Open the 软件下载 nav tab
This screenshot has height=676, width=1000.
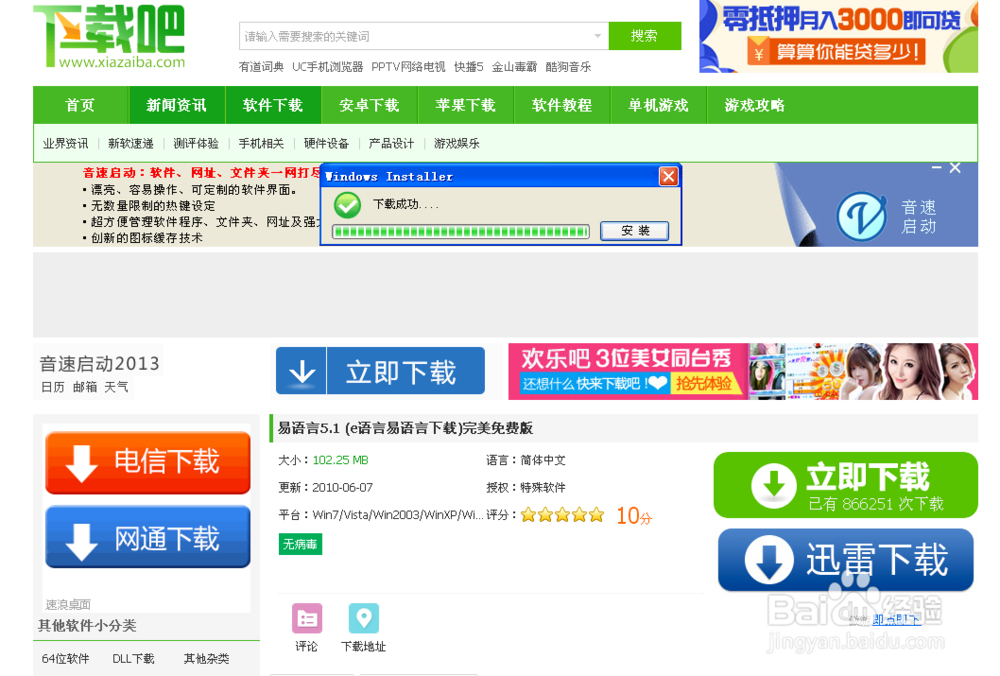pyautogui.click(x=273, y=105)
